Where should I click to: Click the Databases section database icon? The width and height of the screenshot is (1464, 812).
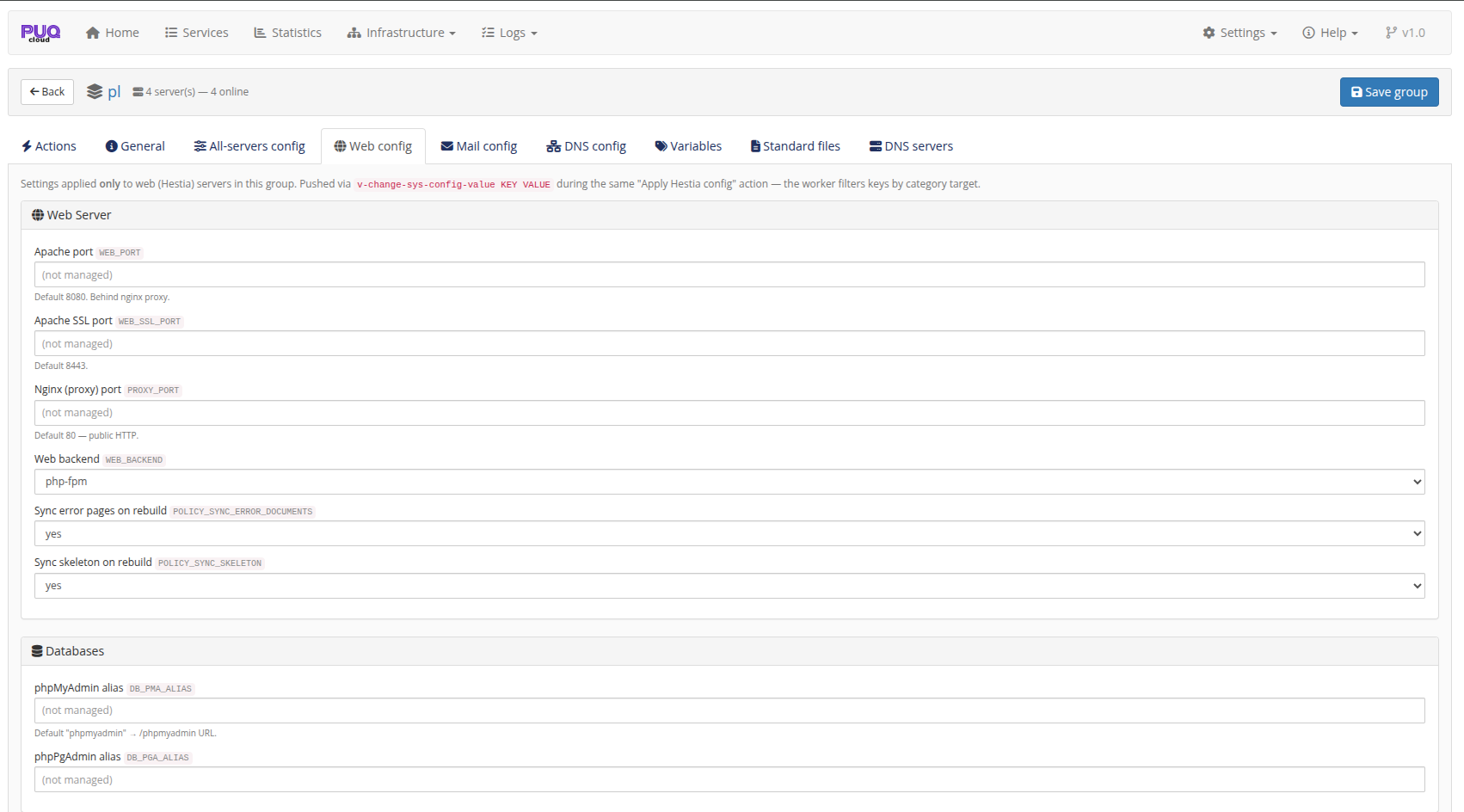pyautogui.click(x=37, y=651)
